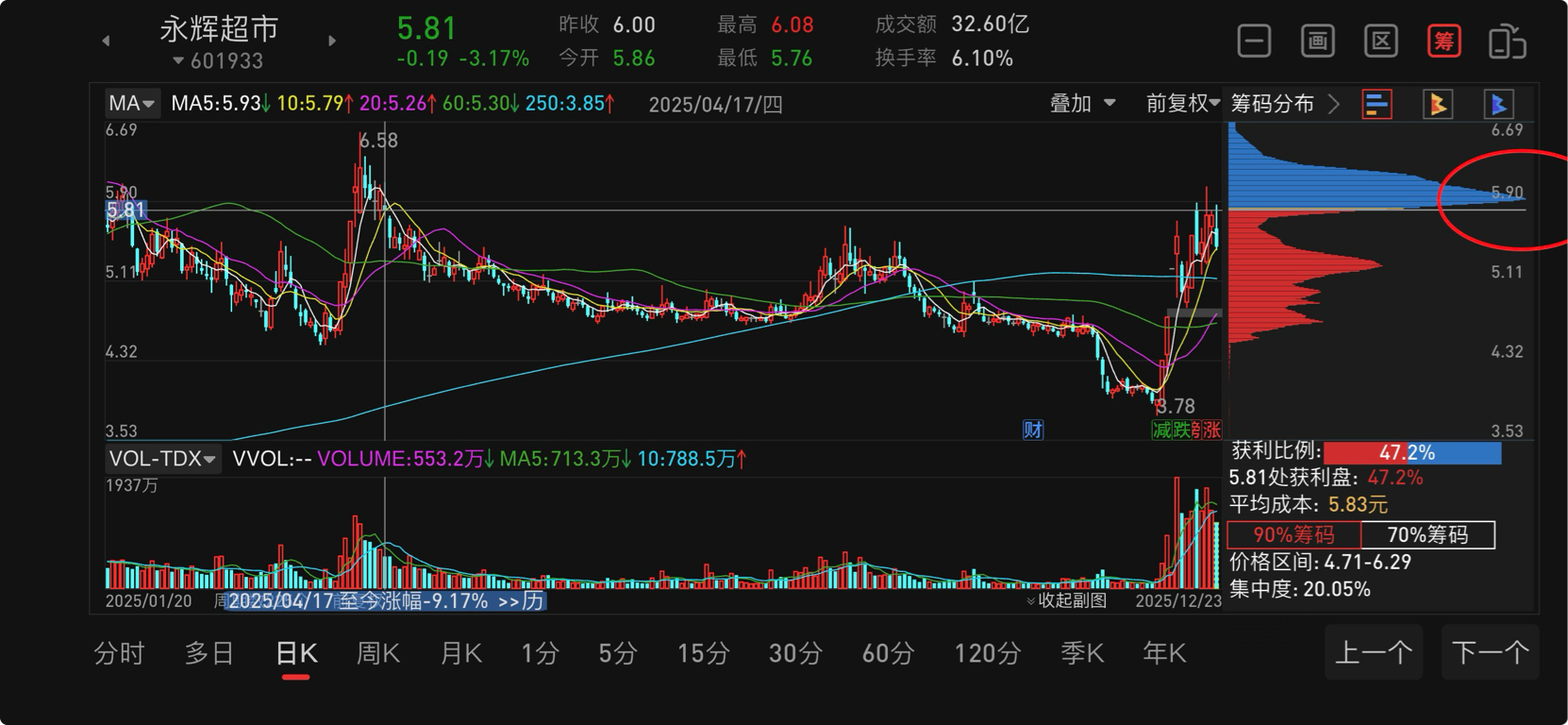Image resolution: width=1568 pixels, height=725 pixels.
Task: Select the horizontal bars chip view icon
Action: click(x=1377, y=104)
